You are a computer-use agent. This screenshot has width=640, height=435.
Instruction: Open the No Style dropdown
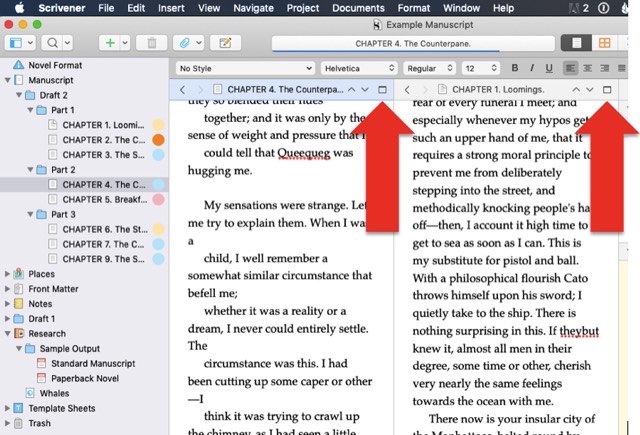pyautogui.click(x=246, y=68)
